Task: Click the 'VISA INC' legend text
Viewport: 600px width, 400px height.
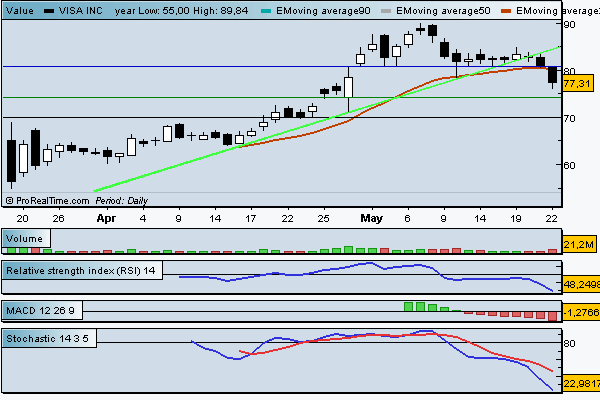Action: point(81,11)
